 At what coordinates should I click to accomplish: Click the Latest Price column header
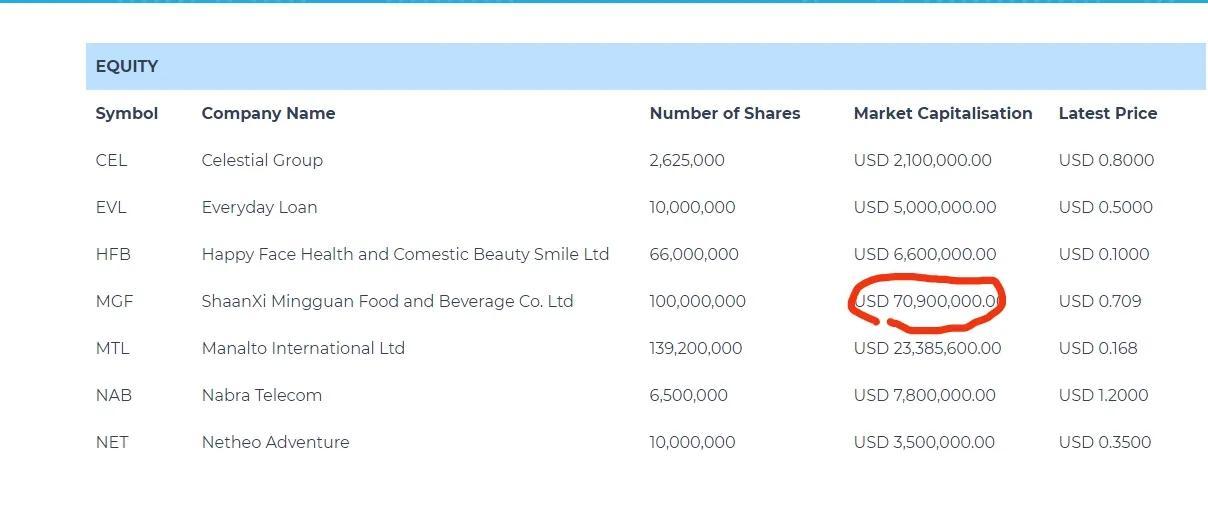[1107, 114]
